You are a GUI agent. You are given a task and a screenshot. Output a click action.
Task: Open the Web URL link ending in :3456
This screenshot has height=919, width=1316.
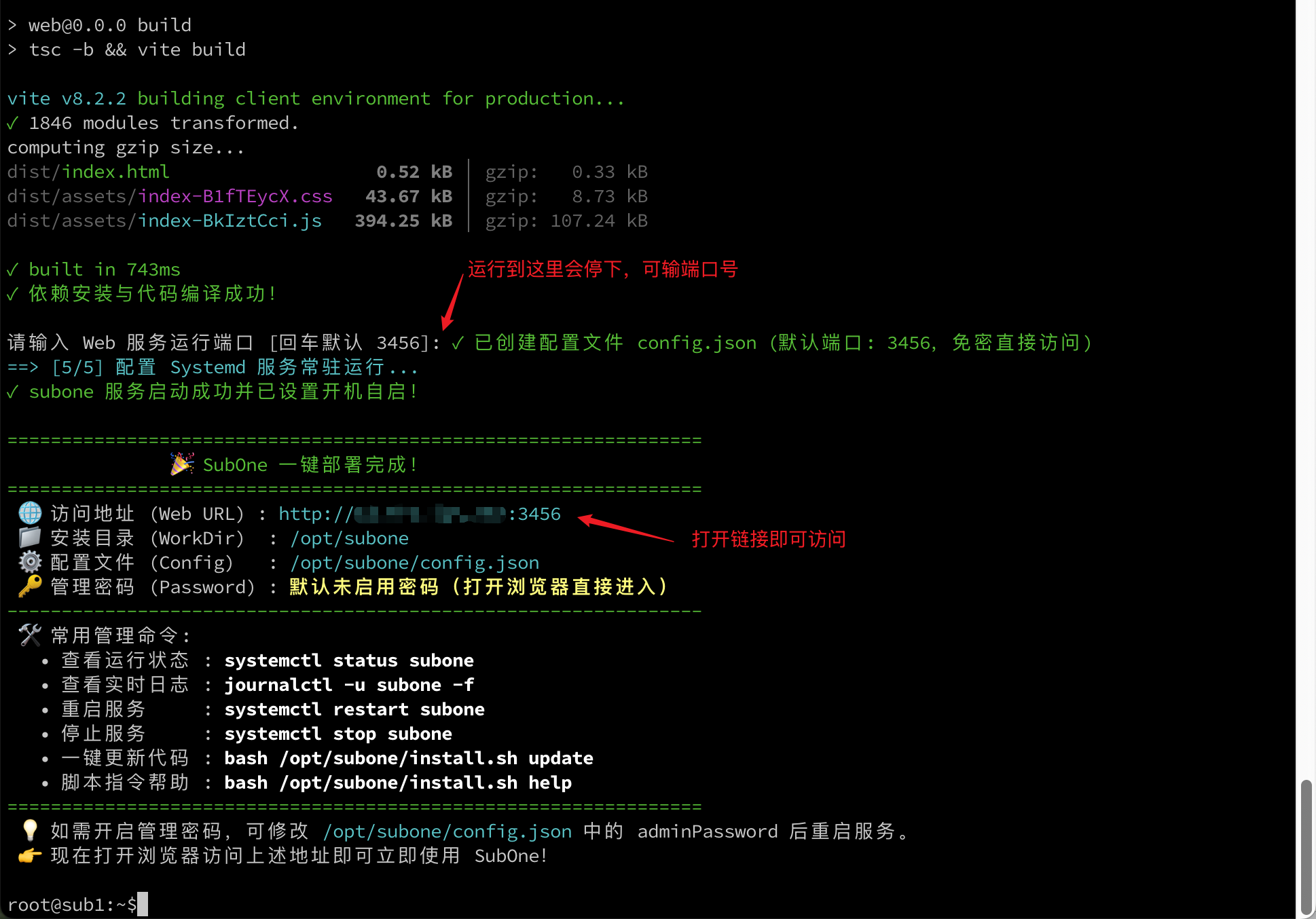pos(420,514)
